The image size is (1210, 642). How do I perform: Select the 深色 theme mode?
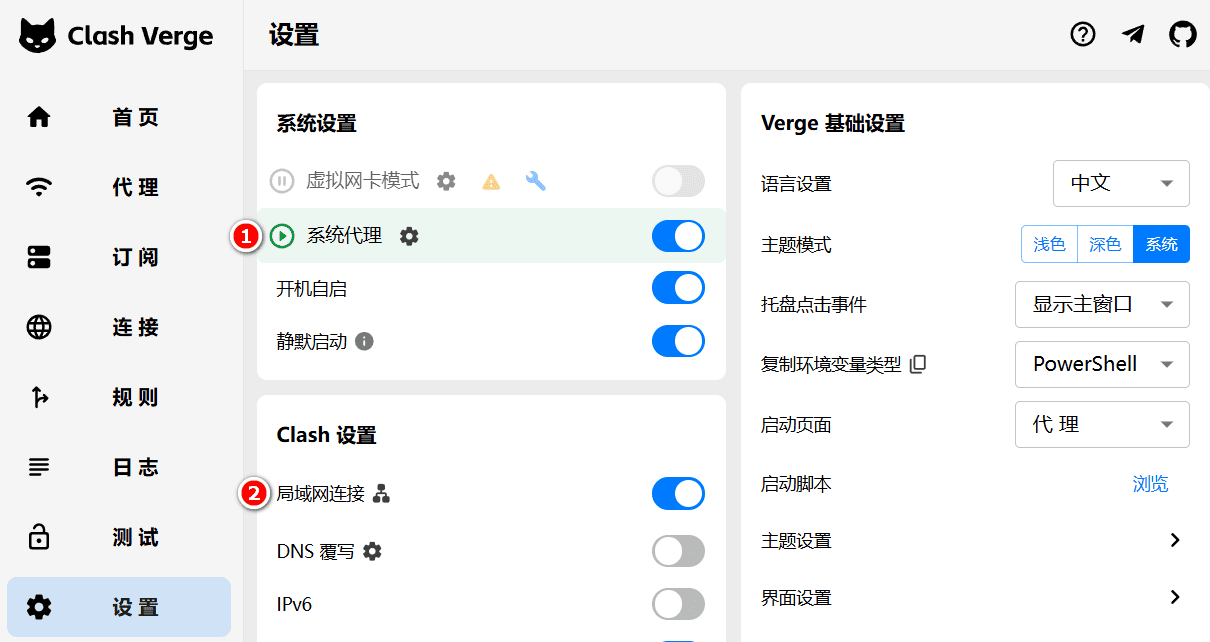pos(1104,243)
